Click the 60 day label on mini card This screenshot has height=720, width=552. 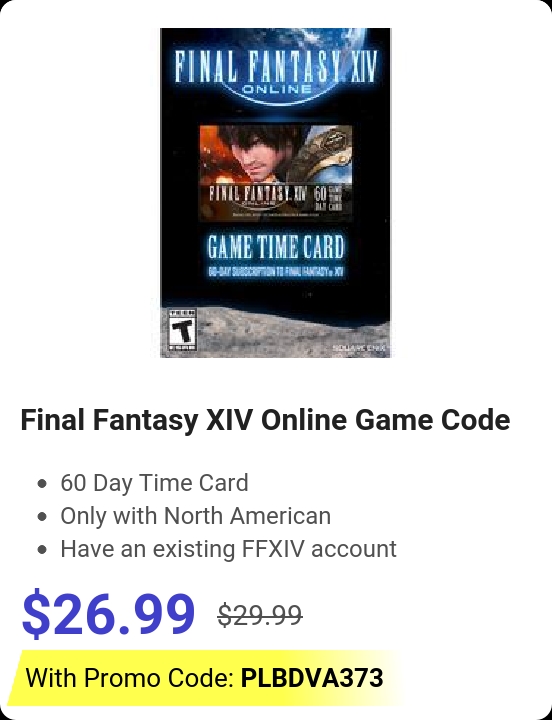tap(328, 197)
